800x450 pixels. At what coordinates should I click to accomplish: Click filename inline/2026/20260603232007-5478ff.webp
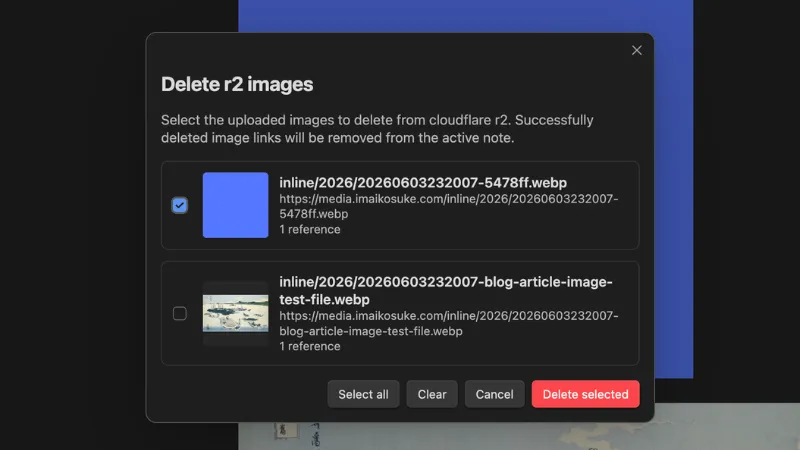click(x=423, y=183)
